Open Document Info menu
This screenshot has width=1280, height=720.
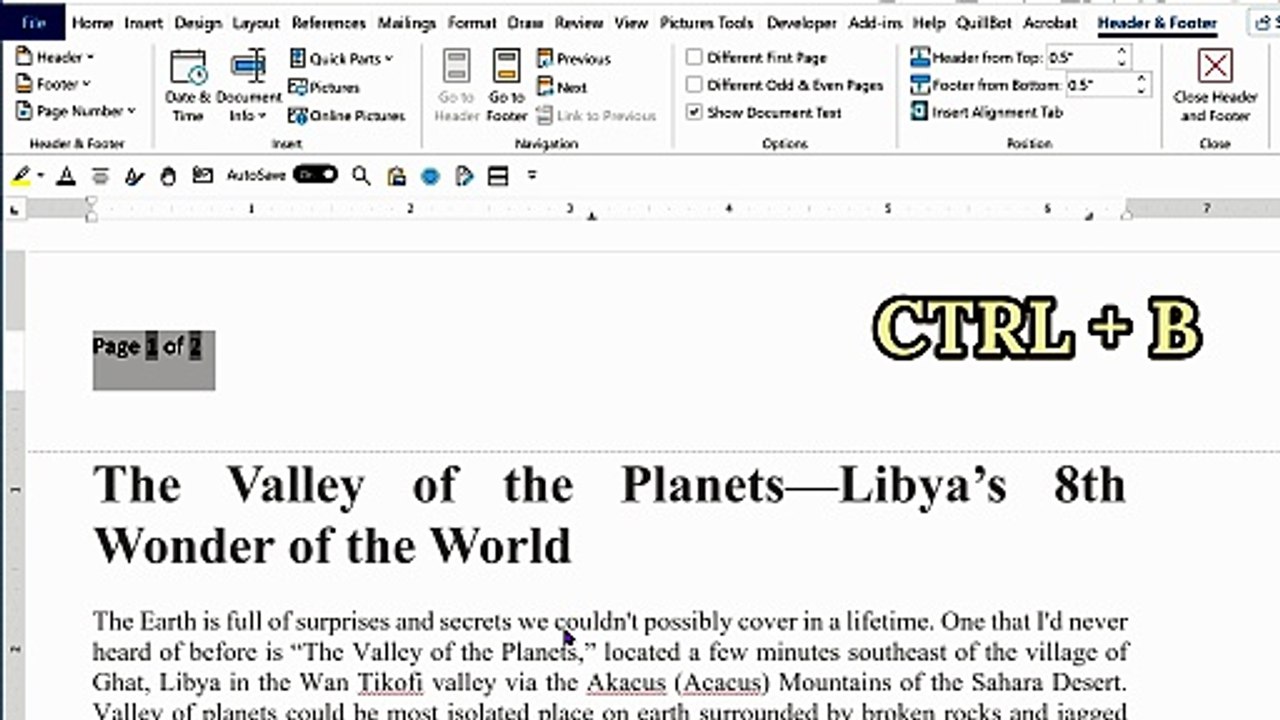pos(248,87)
